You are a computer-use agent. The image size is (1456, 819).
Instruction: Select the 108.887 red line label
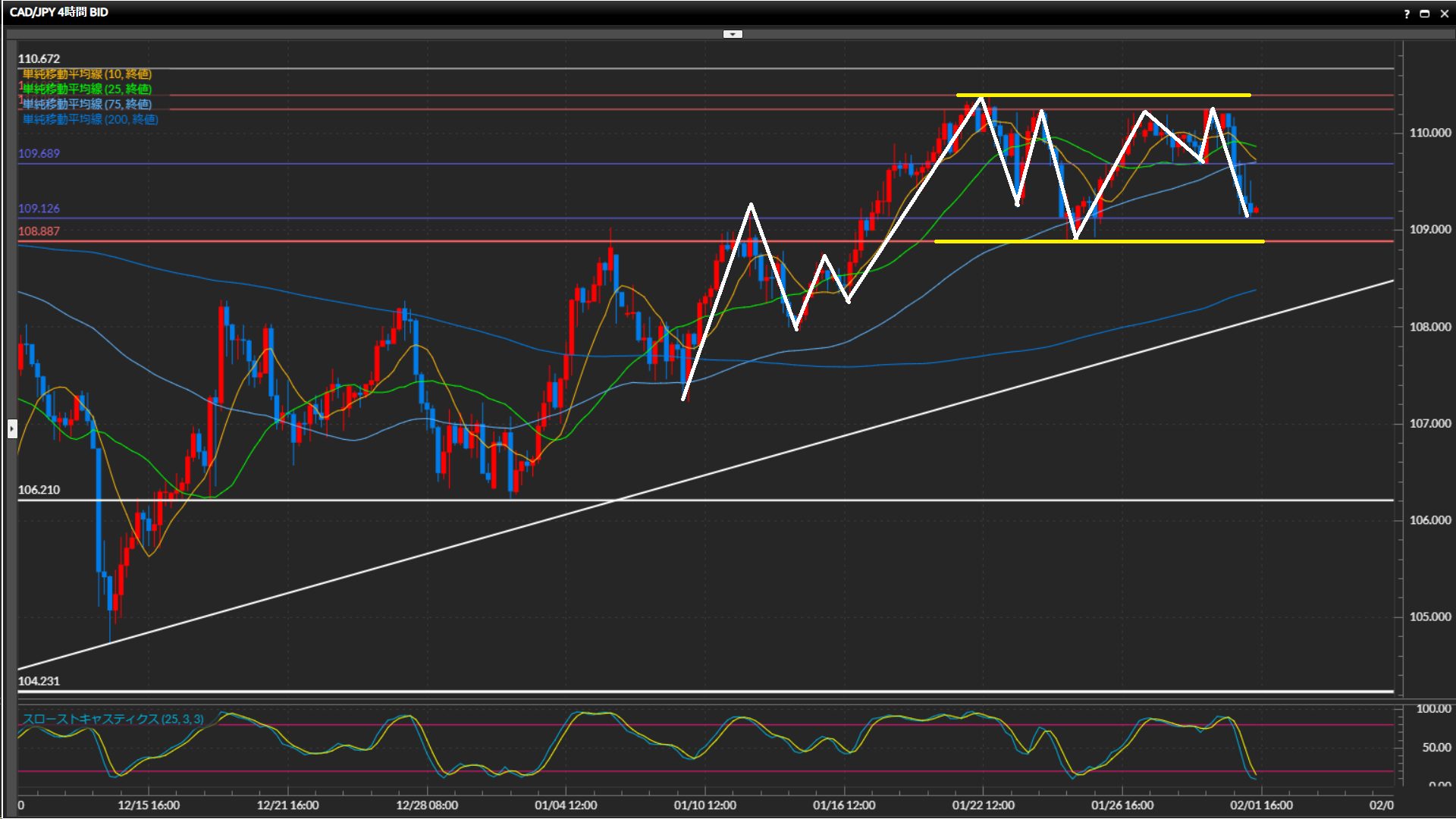coord(39,231)
